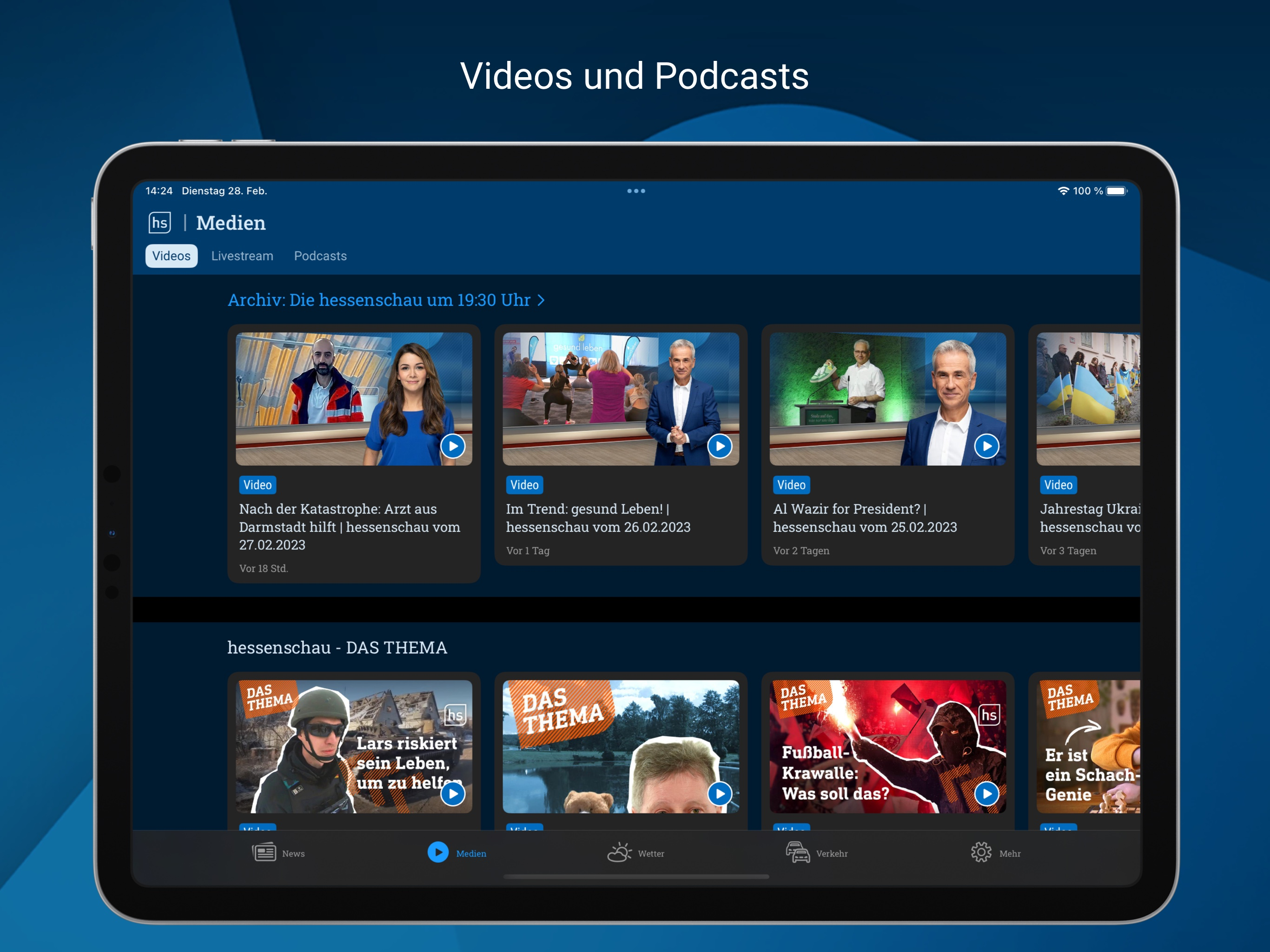The height and width of the screenshot is (952, 1270).
Task: Play the Arzt aus Darmstadt video
Action: (x=453, y=446)
